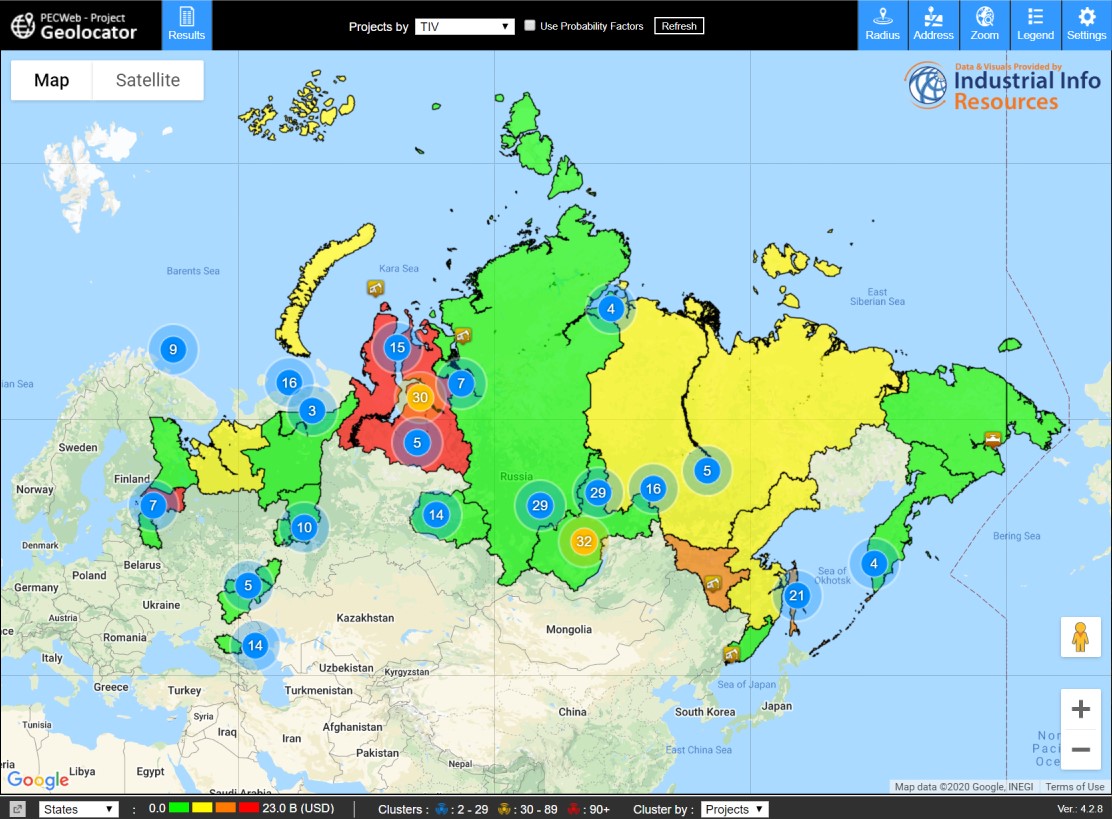Select the Map view tab

coord(51,80)
